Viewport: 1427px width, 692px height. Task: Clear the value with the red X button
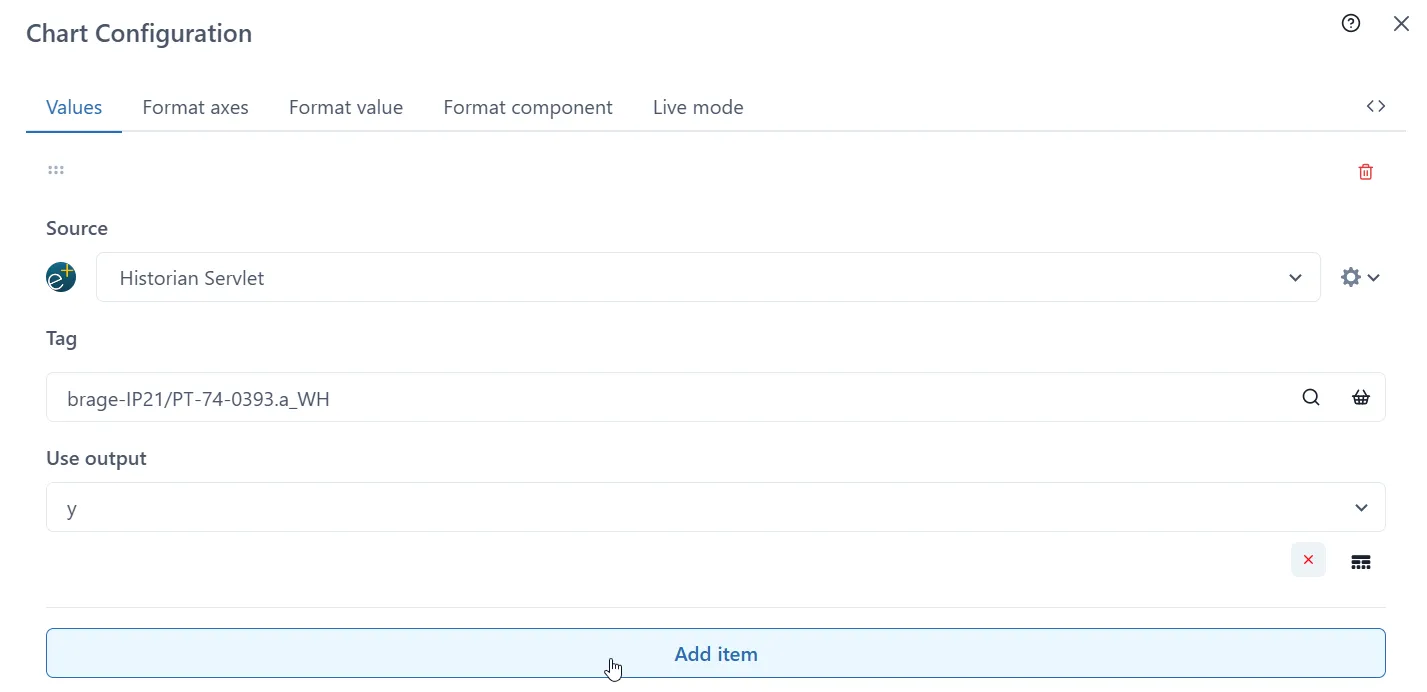point(1308,560)
